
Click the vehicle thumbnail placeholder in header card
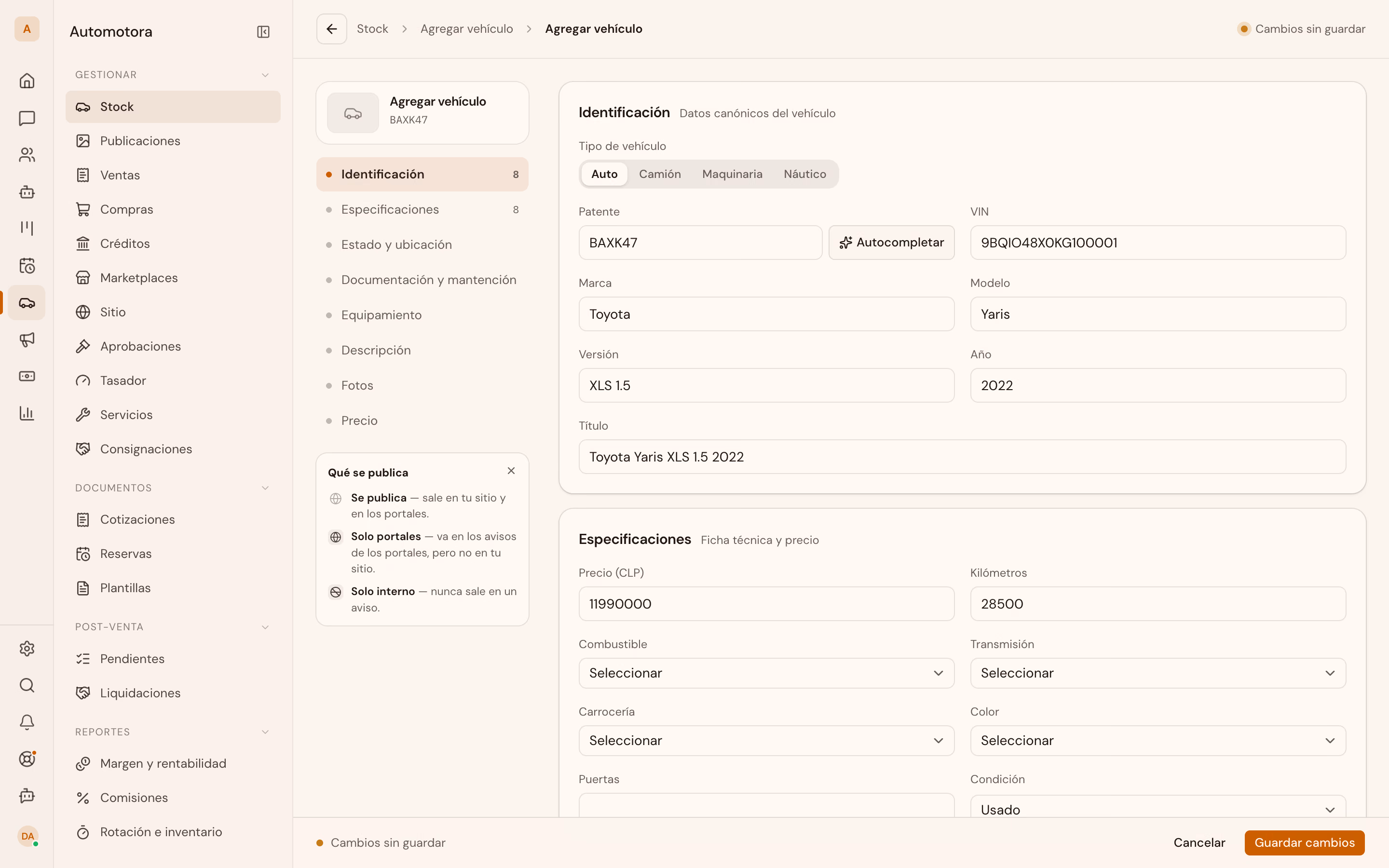[353, 113]
